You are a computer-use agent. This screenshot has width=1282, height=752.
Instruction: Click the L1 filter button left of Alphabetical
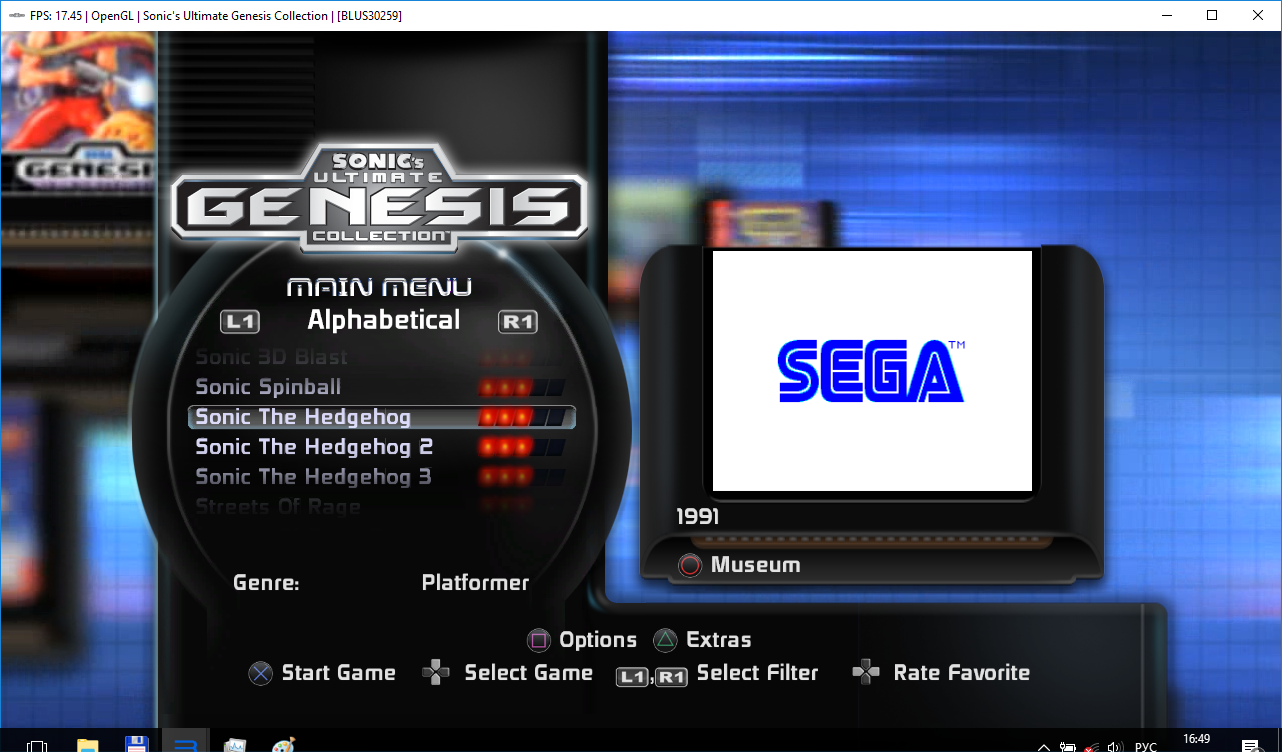[240, 322]
